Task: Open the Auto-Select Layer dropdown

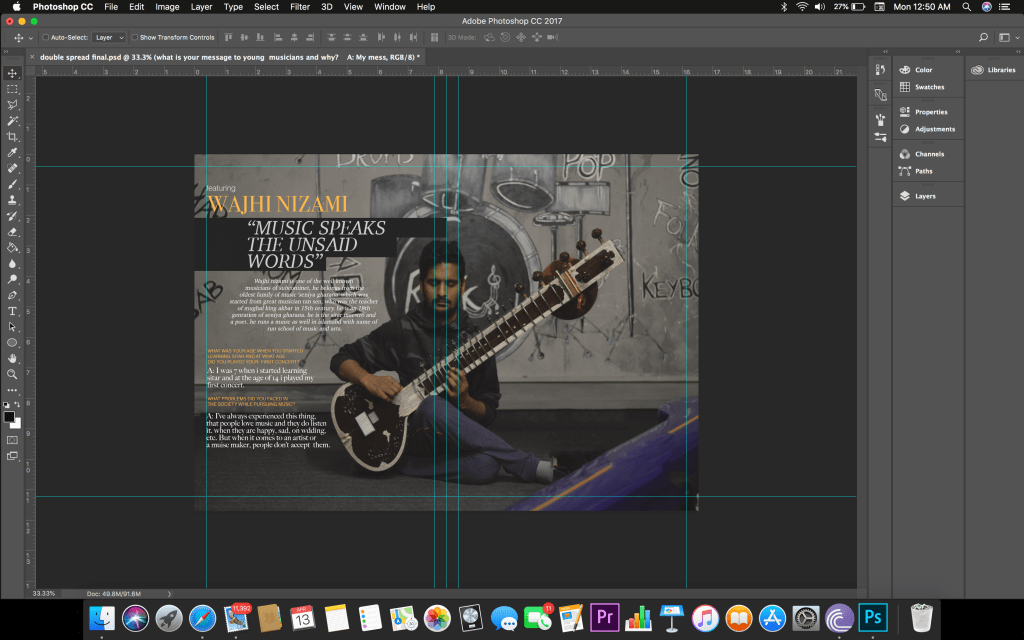Action: (x=109, y=37)
